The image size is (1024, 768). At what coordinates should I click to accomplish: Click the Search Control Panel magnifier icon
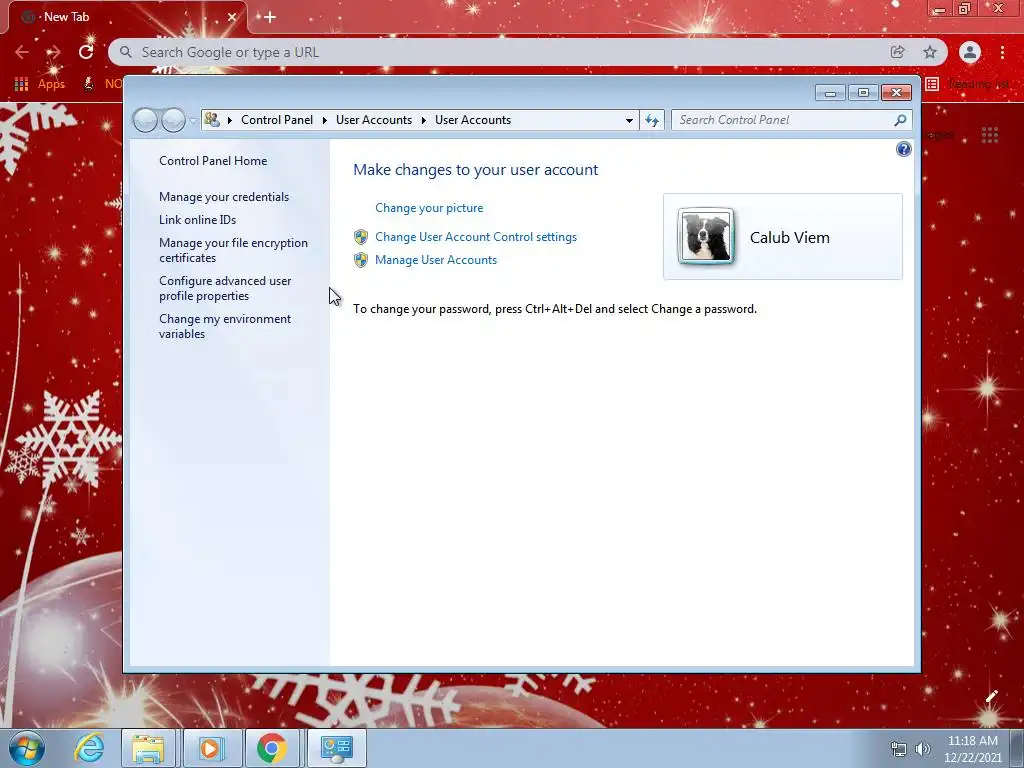pos(900,120)
